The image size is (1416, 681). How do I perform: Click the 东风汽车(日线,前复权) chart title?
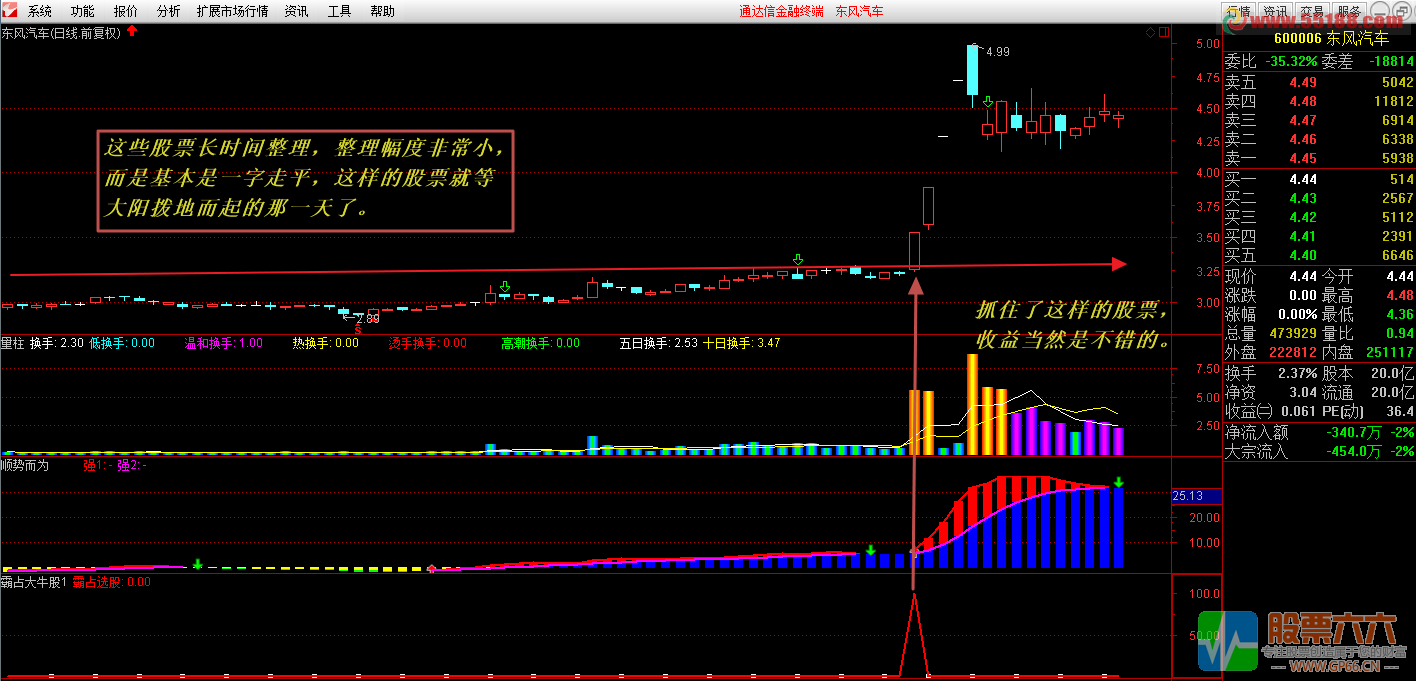(x=61, y=32)
